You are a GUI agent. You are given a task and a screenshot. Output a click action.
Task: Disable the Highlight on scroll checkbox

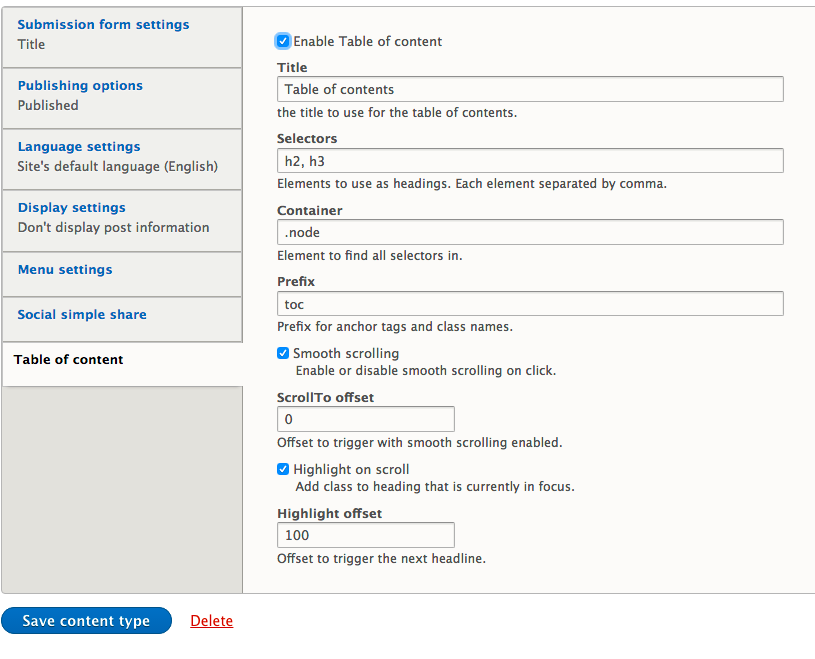283,469
